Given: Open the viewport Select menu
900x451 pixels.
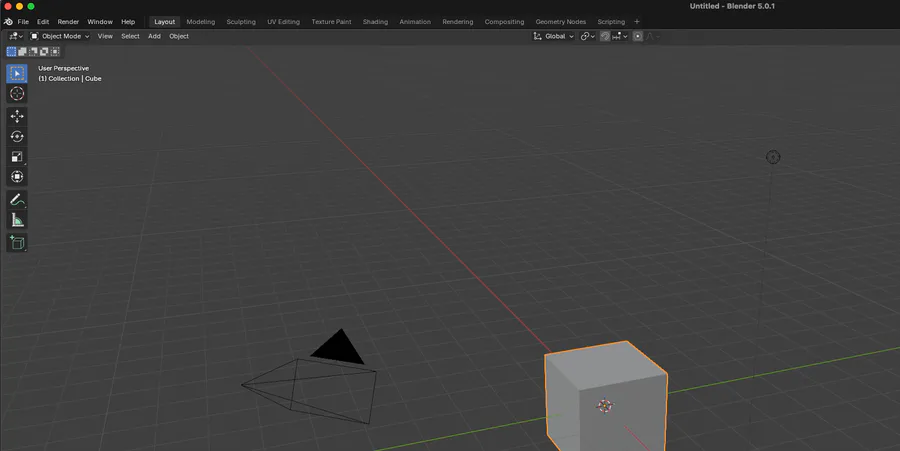Looking at the screenshot, I should [x=130, y=36].
